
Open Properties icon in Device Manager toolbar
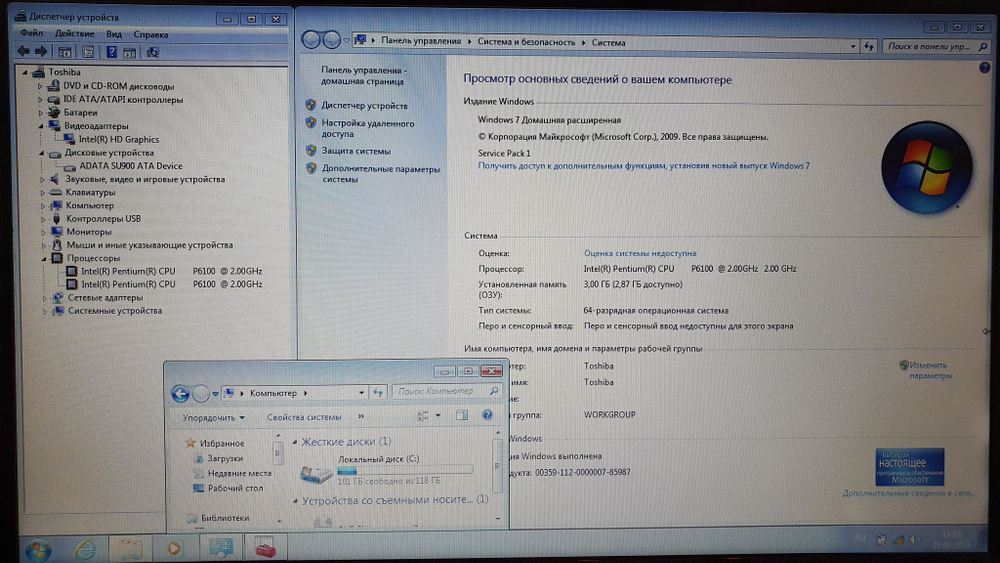(88, 52)
